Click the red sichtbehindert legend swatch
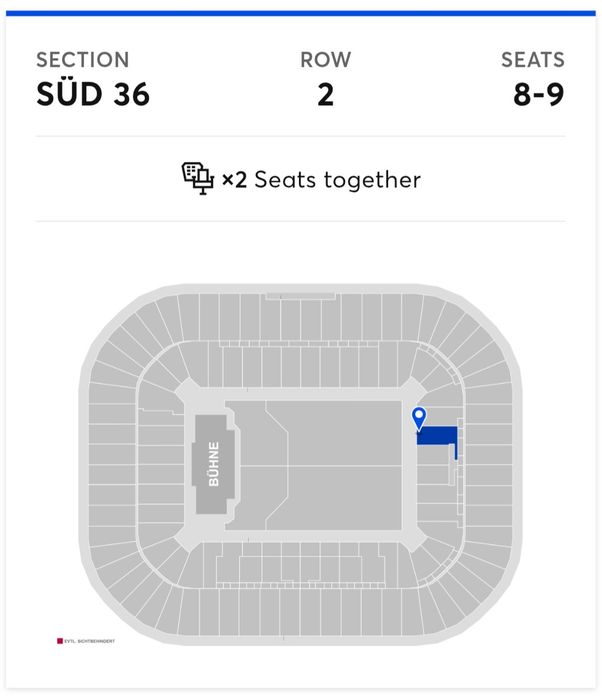Viewport: 602px width, 699px height. [x=60, y=641]
